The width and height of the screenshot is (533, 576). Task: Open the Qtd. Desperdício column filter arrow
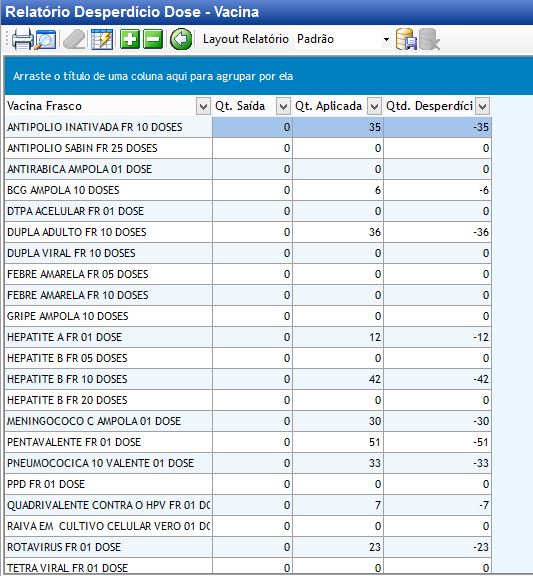483,107
